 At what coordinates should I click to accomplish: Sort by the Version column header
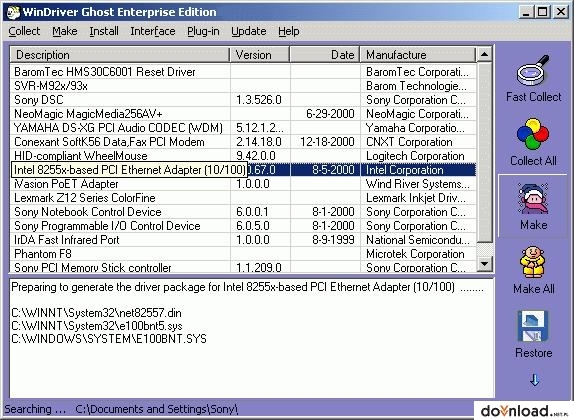pos(260,55)
